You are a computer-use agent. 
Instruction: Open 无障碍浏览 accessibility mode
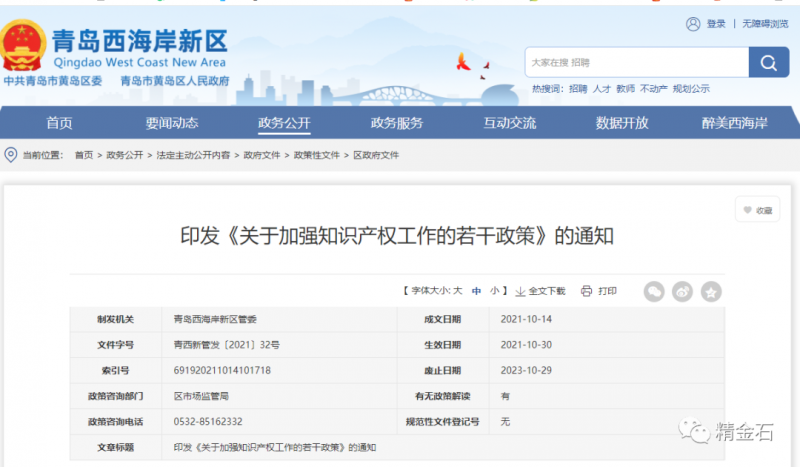click(765, 24)
